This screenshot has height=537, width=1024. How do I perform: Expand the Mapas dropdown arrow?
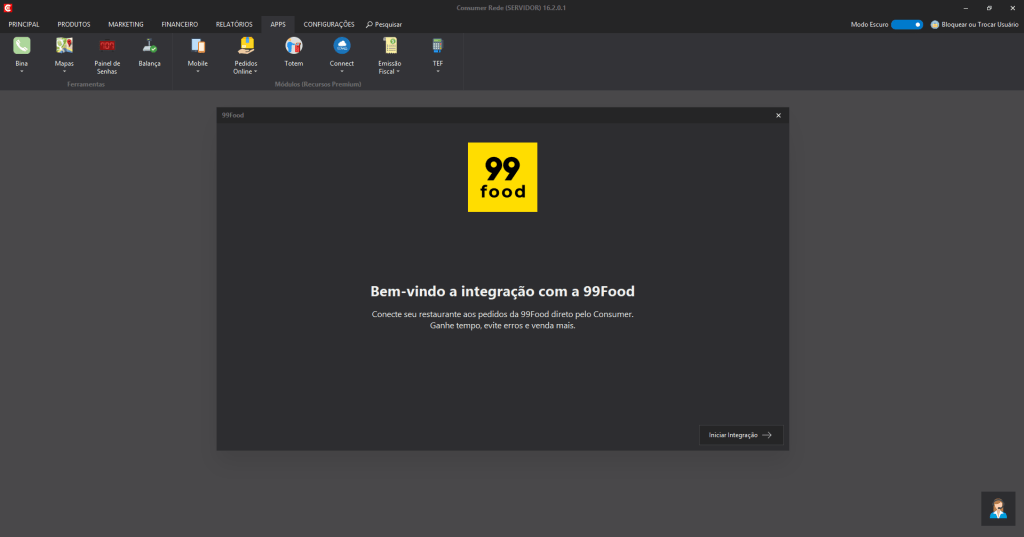pos(64,71)
